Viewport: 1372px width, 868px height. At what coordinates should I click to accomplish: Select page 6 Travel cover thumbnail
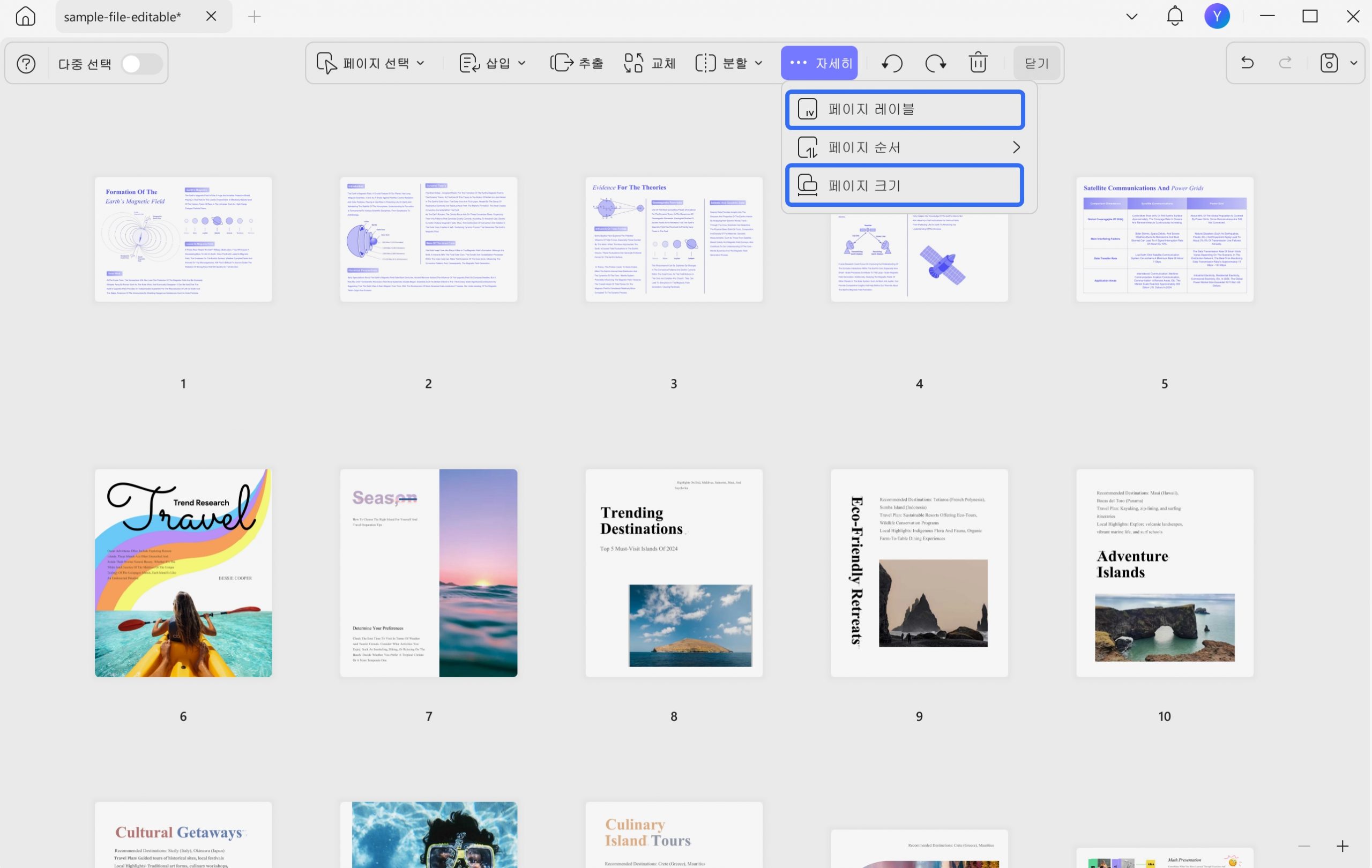[183, 573]
